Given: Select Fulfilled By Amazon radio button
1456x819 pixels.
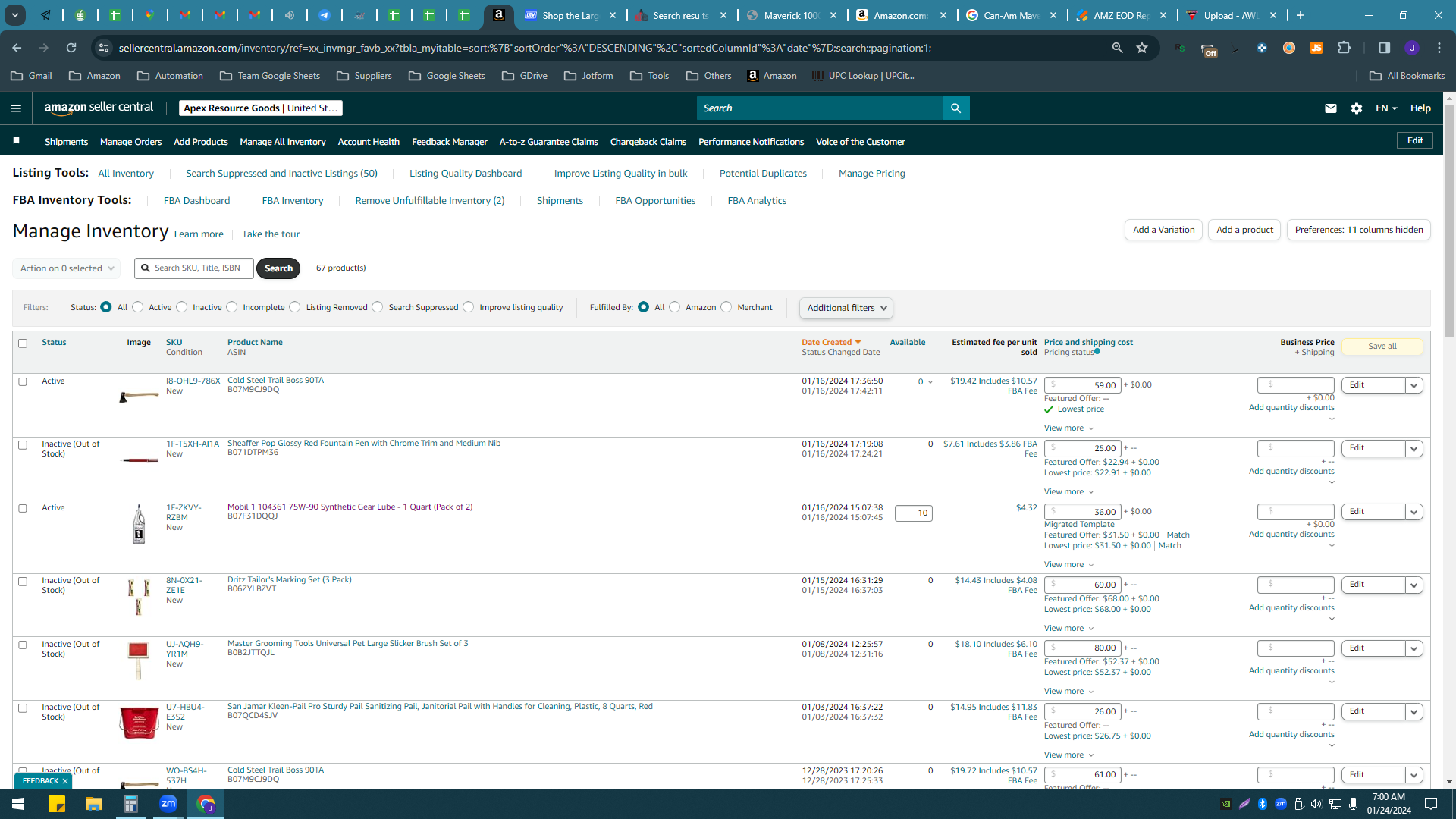Looking at the screenshot, I should click(675, 307).
